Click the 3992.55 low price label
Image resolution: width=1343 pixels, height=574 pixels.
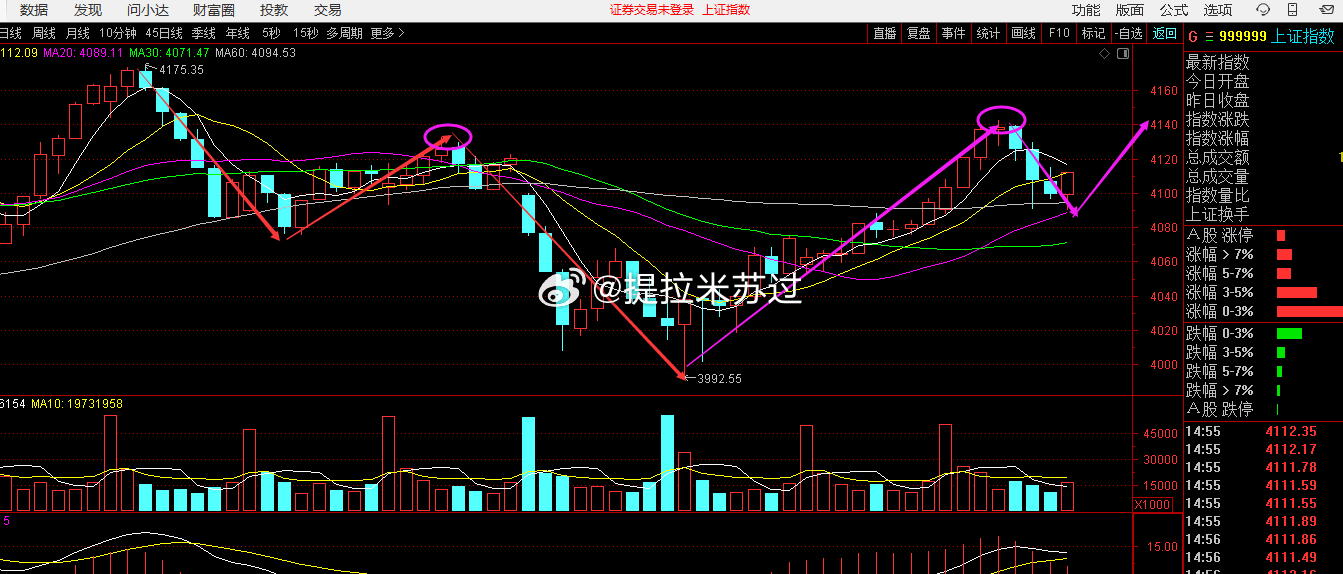tap(719, 379)
